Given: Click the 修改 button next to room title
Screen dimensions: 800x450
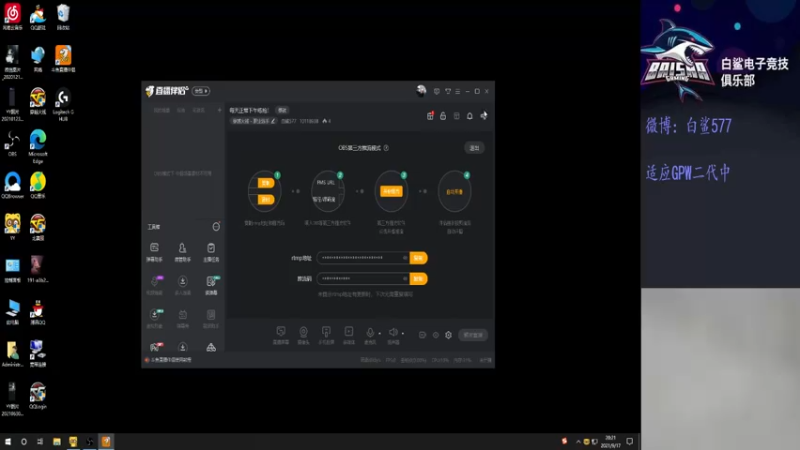Looking at the screenshot, I should (x=282, y=110).
